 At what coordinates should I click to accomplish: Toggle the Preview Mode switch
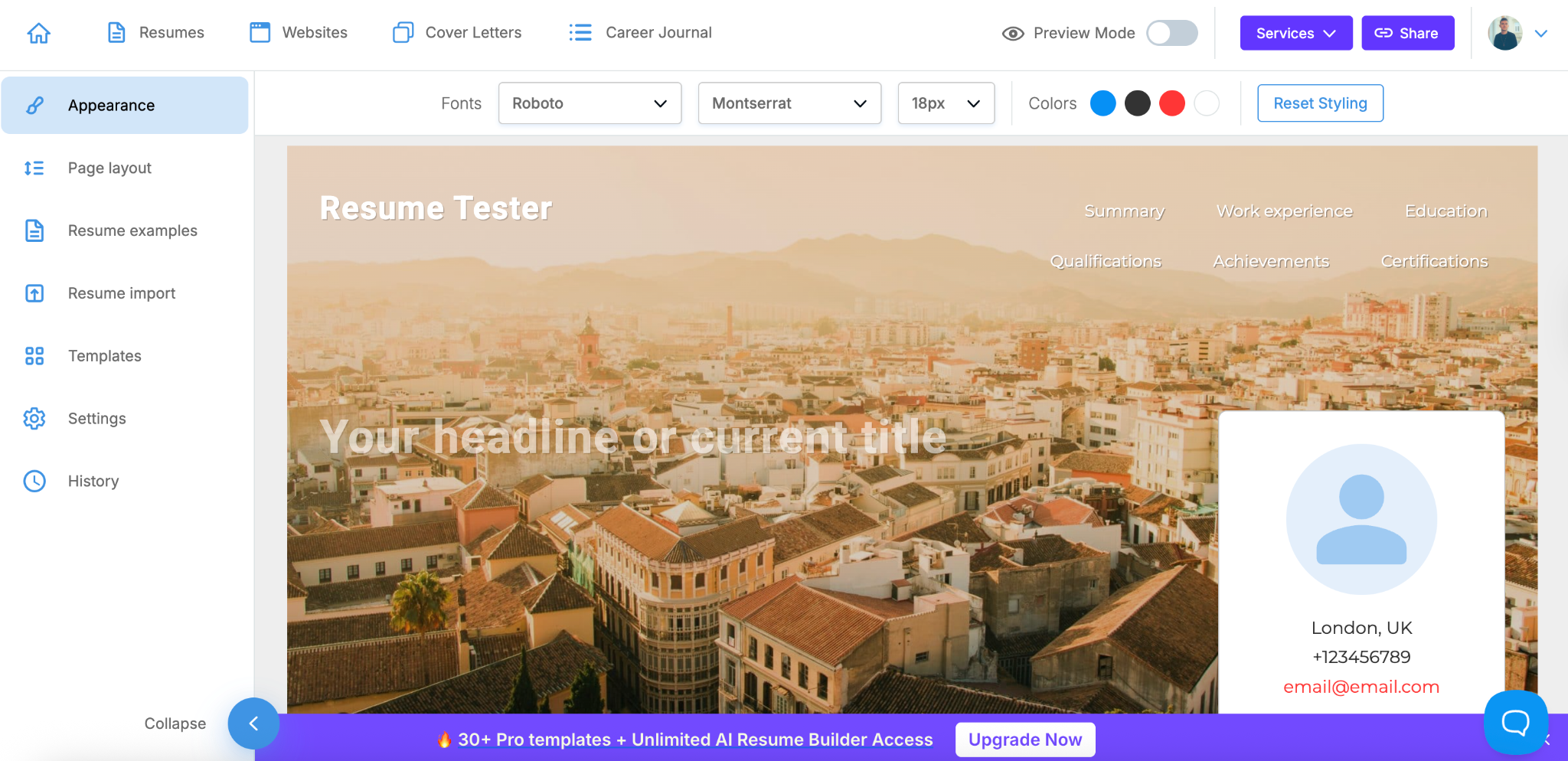click(x=1171, y=33)
